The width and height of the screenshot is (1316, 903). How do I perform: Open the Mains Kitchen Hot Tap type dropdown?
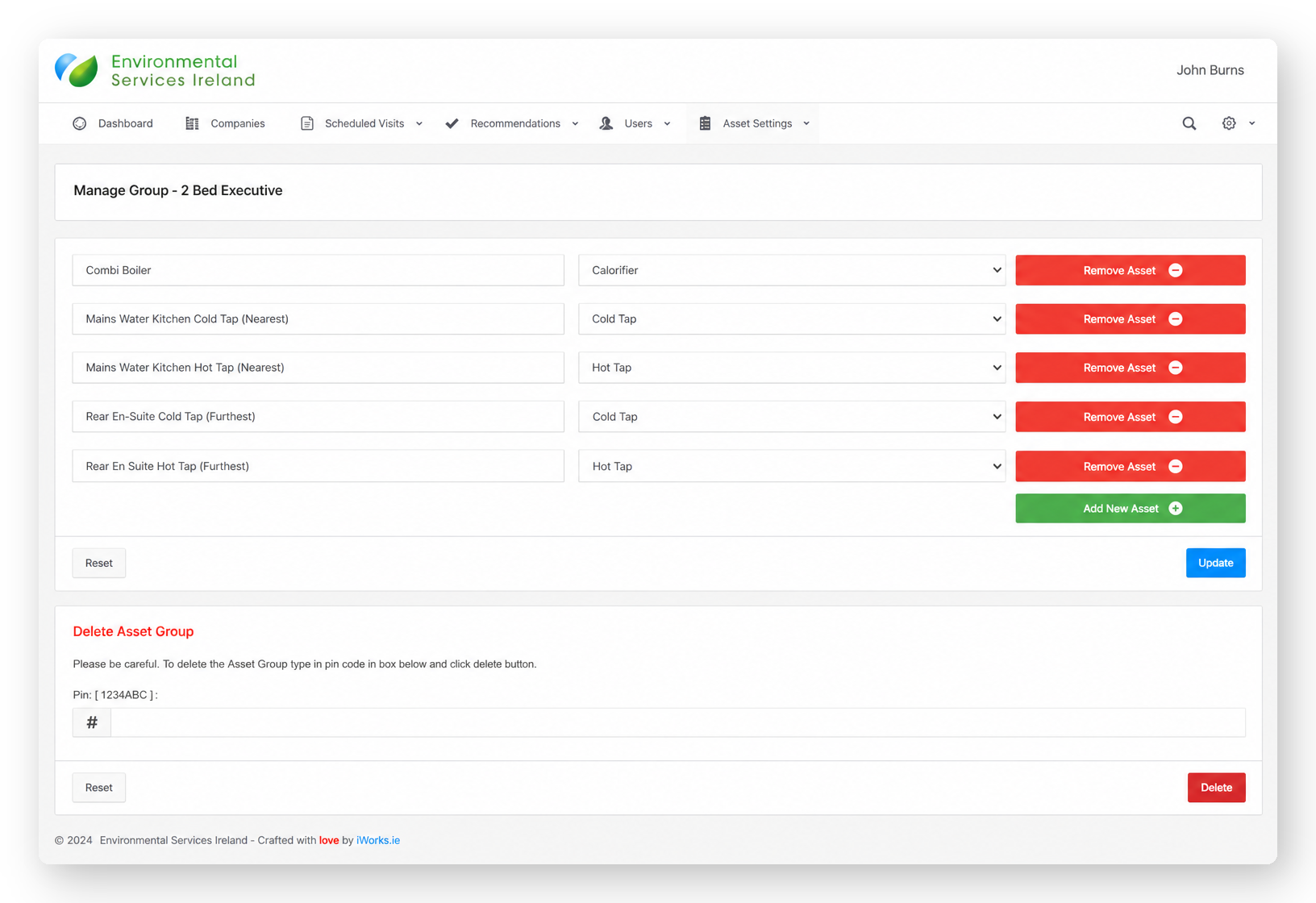tap(792, 368)
